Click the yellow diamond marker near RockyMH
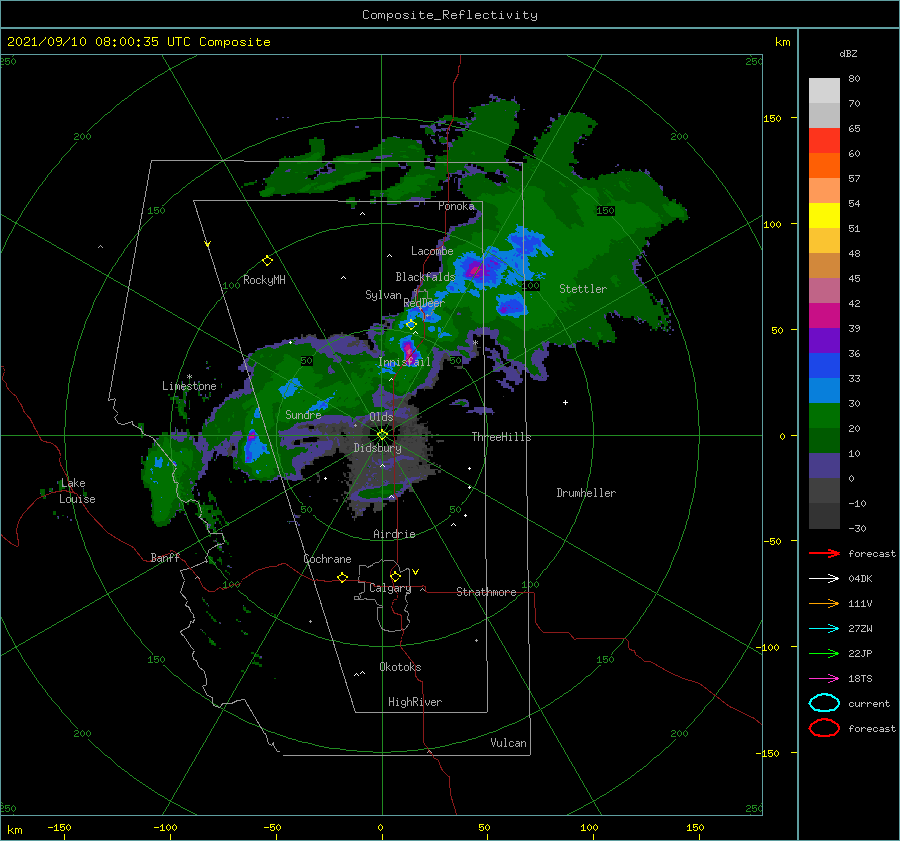Screen dimensions: 900x841 tap(267, 261)
